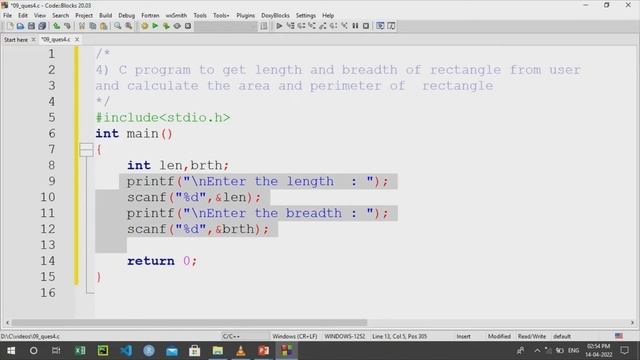Start debugging with the Debug/Continue arrow

[x=279, y=26]
